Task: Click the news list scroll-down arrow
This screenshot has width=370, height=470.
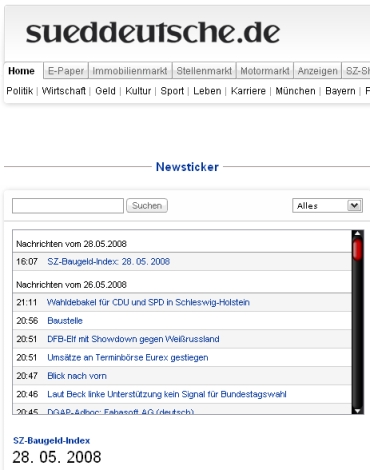Action: click(357, 411)
